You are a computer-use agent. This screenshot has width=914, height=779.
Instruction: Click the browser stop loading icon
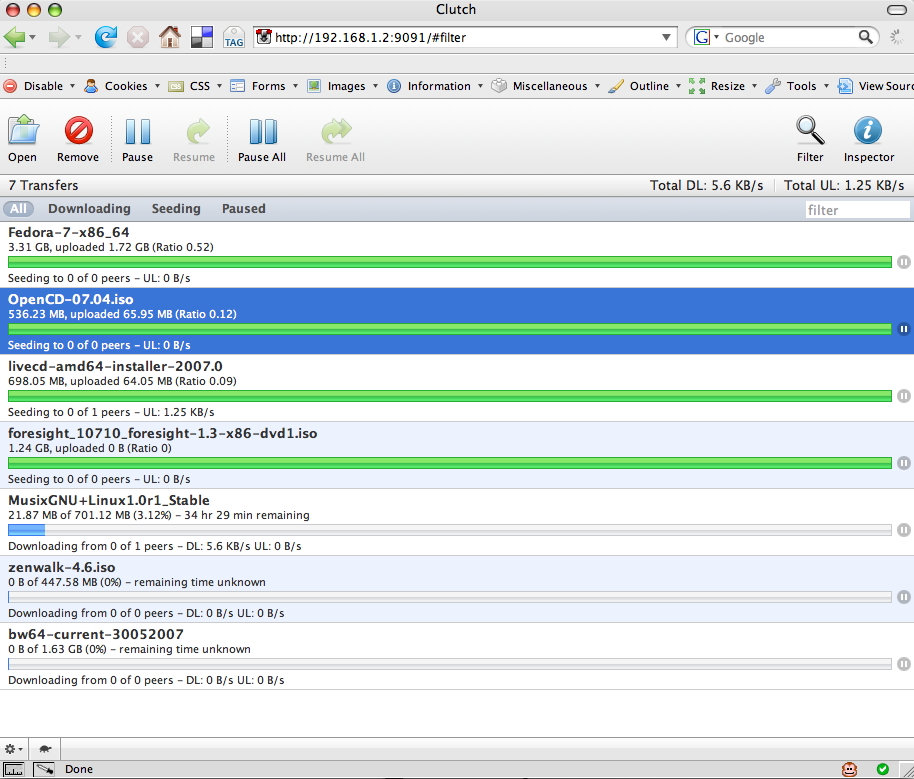click(x=138, y=38)
